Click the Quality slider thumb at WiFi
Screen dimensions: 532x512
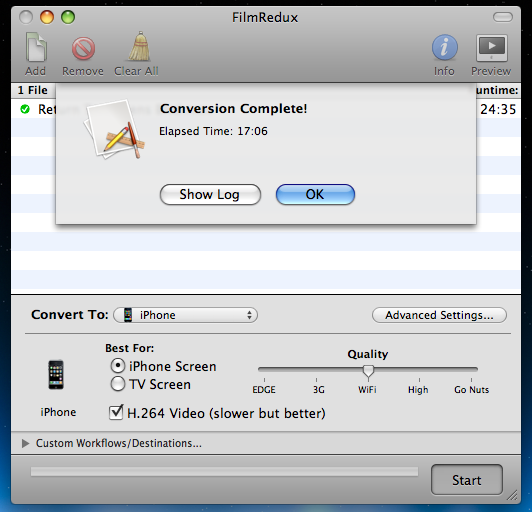click(x=368, y=371)
